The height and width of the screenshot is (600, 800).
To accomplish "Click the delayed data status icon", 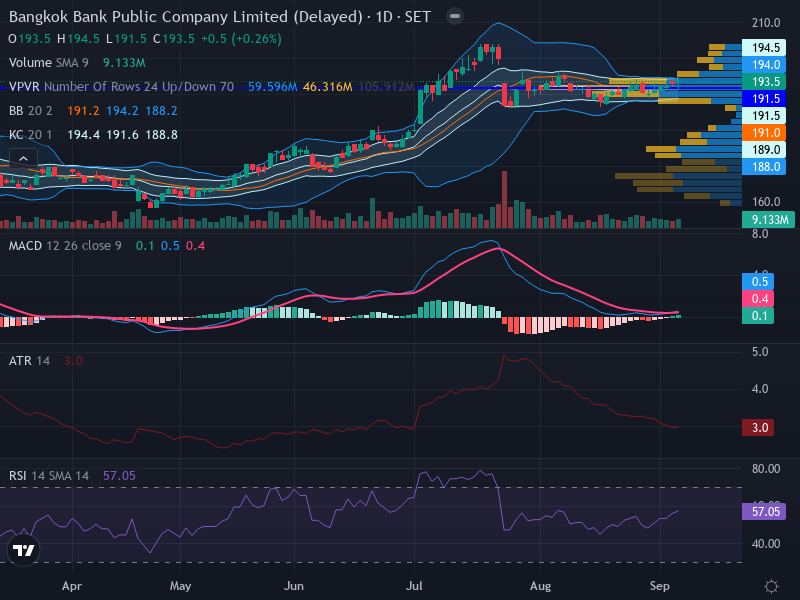I will click(455, 16).
